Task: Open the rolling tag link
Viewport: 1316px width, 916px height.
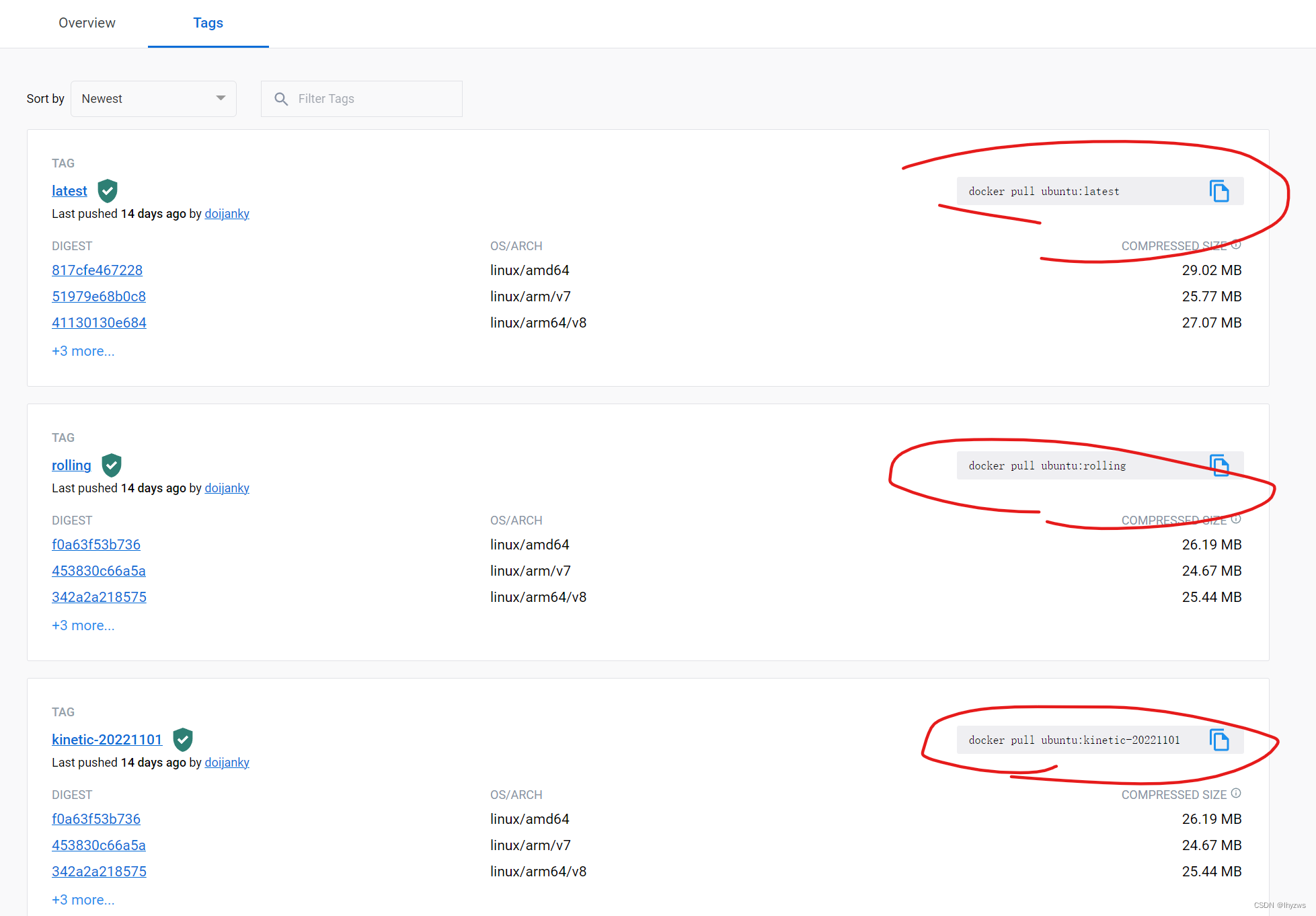Action: [71, 465]
